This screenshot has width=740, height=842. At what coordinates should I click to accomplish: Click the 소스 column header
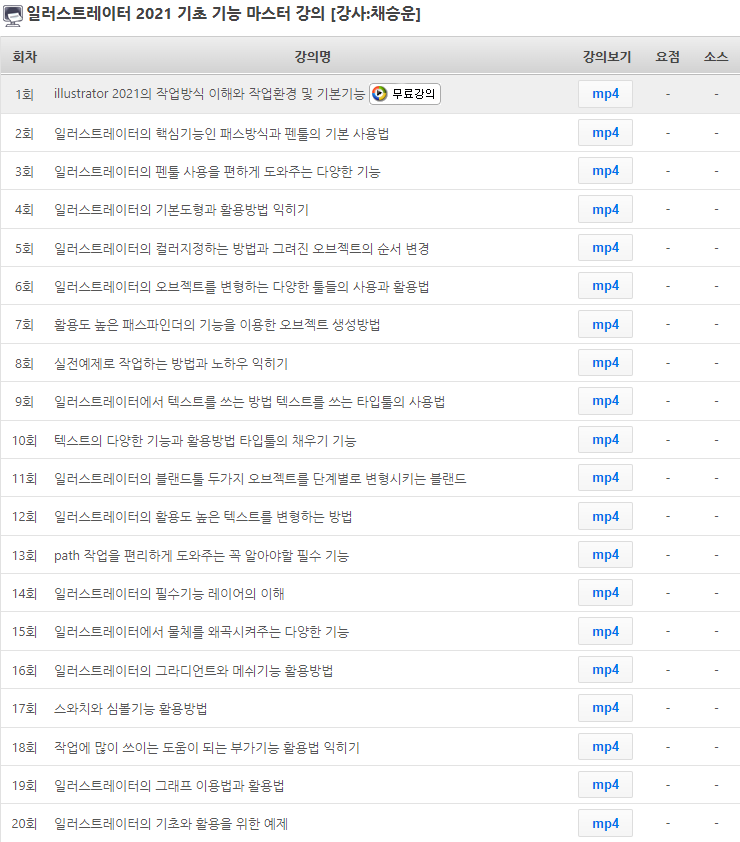point(716,56)
